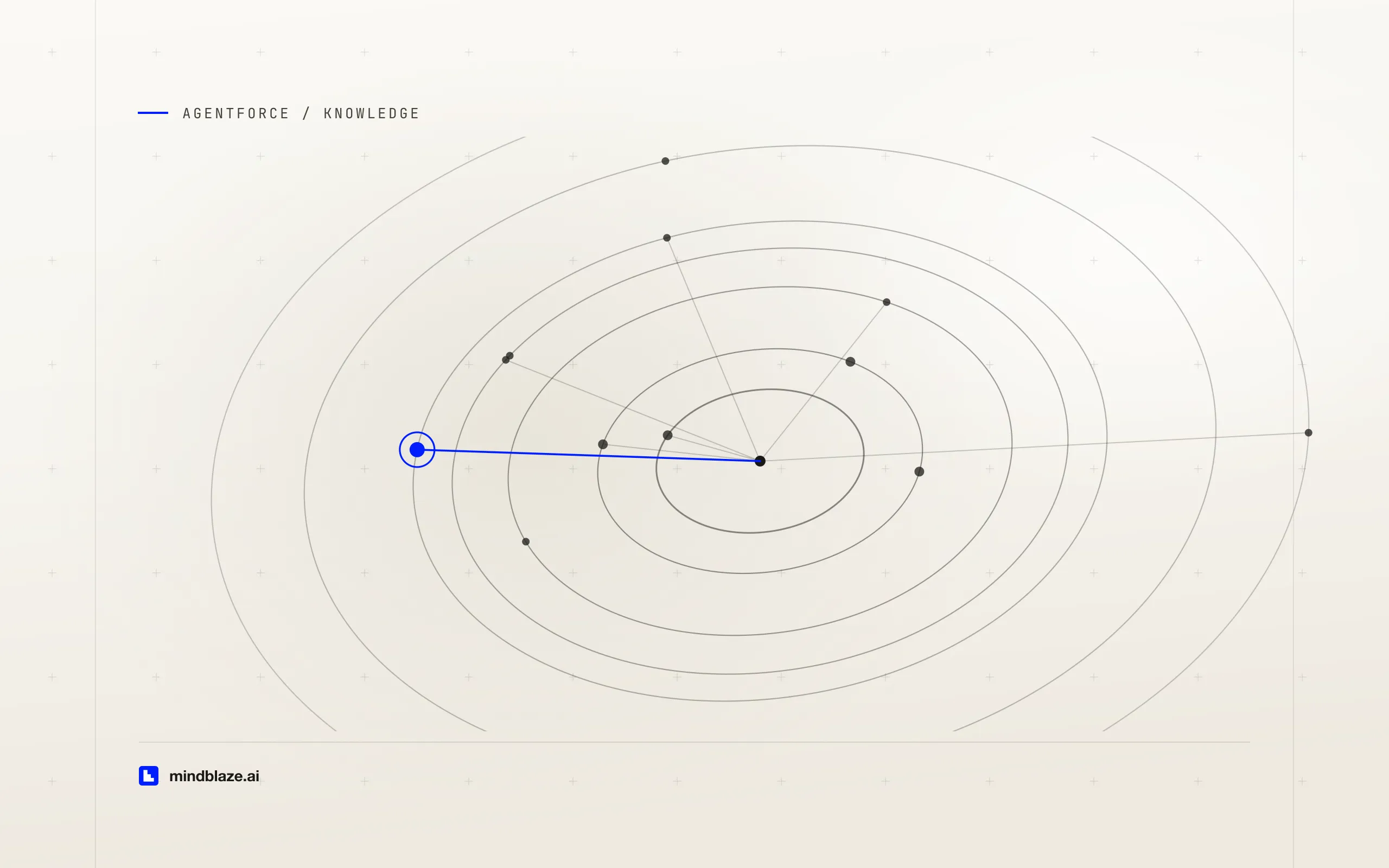Click the mindblaze.ai brand text
The image size is (1389, 868).
[214, 776]
